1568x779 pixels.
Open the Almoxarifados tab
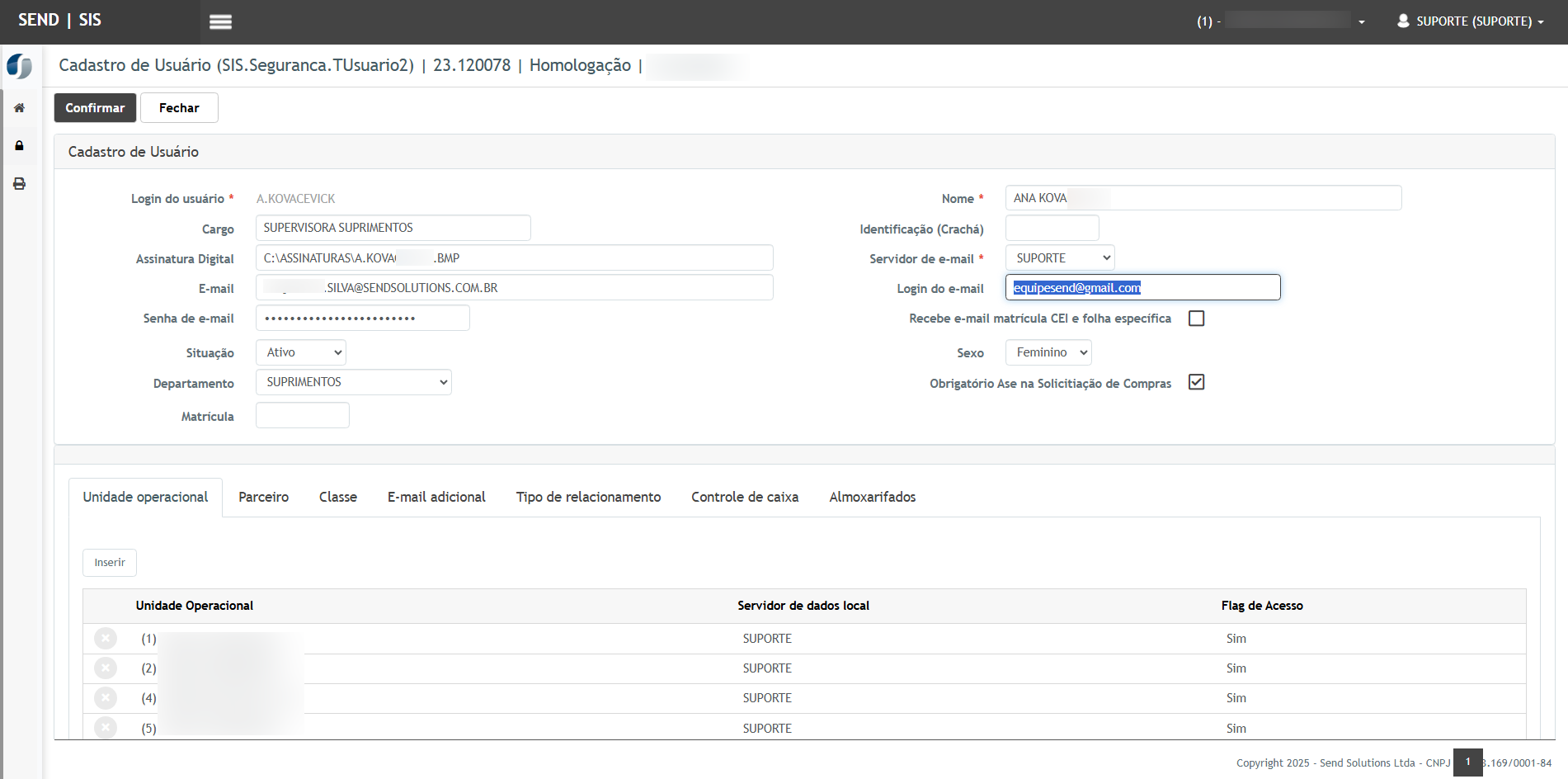(872, 498)
